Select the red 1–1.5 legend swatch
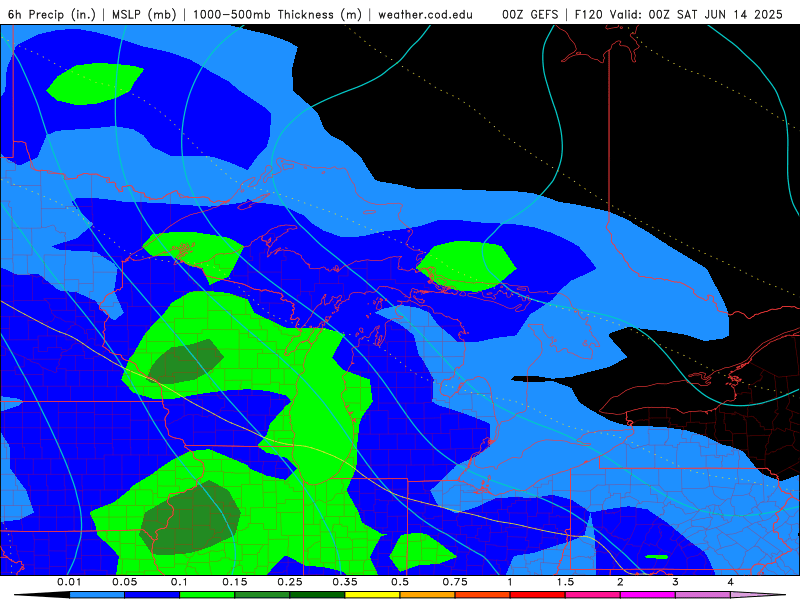 [538, 595]
